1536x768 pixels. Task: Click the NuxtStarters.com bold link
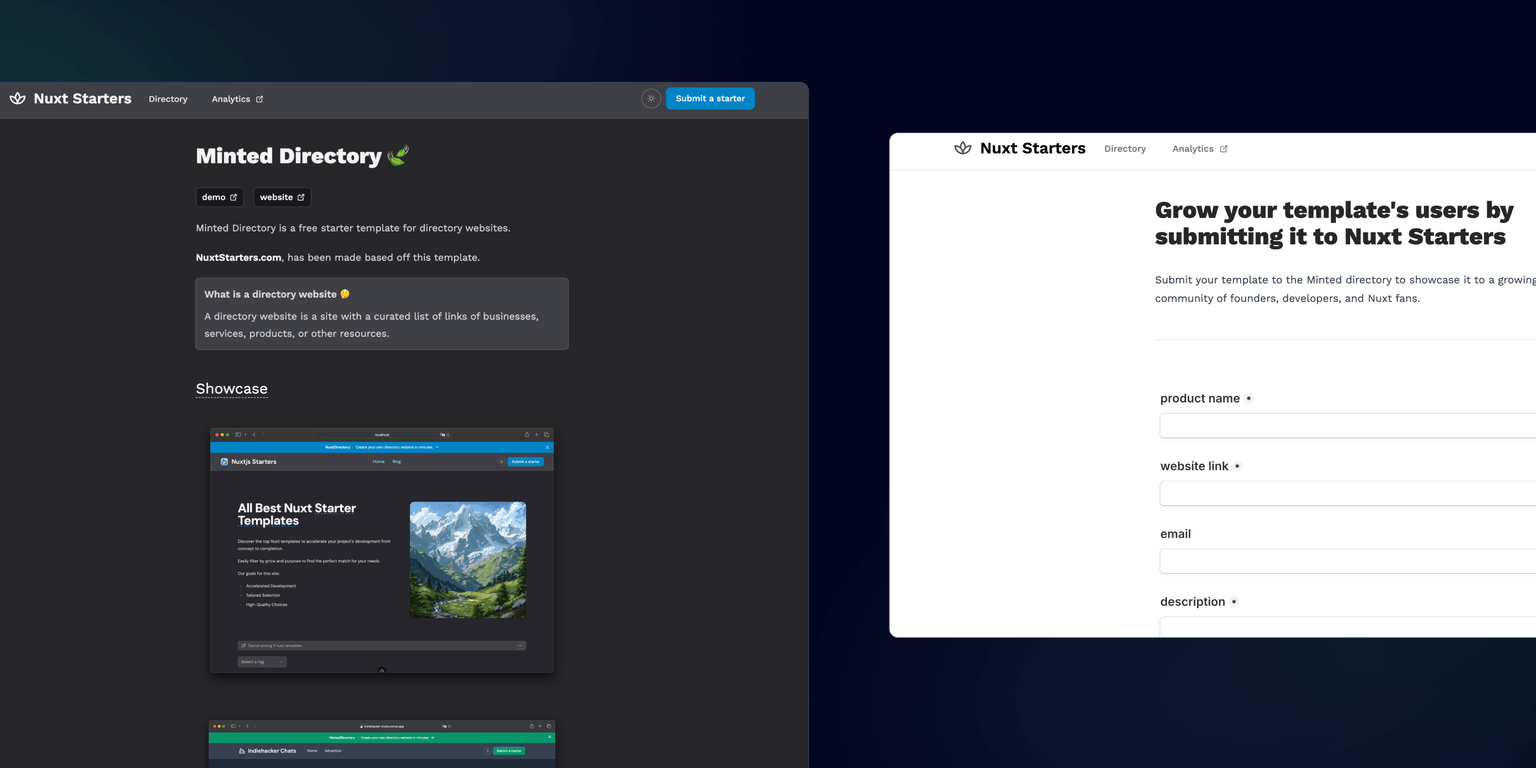point(239,257)
